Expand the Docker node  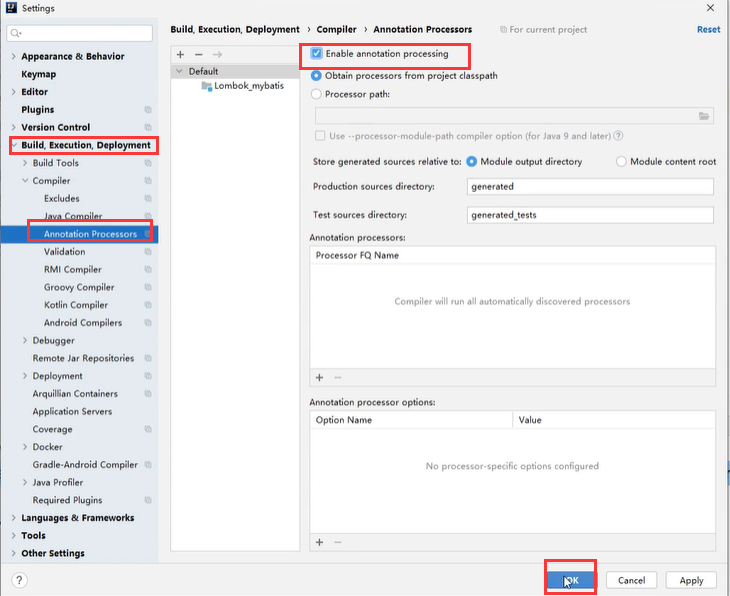[x=25, y=447]
